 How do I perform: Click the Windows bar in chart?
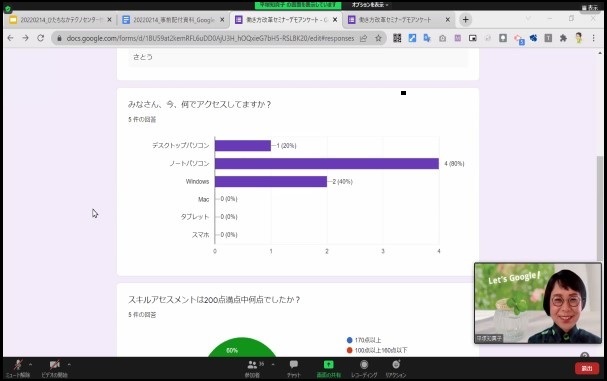(271, 181)
